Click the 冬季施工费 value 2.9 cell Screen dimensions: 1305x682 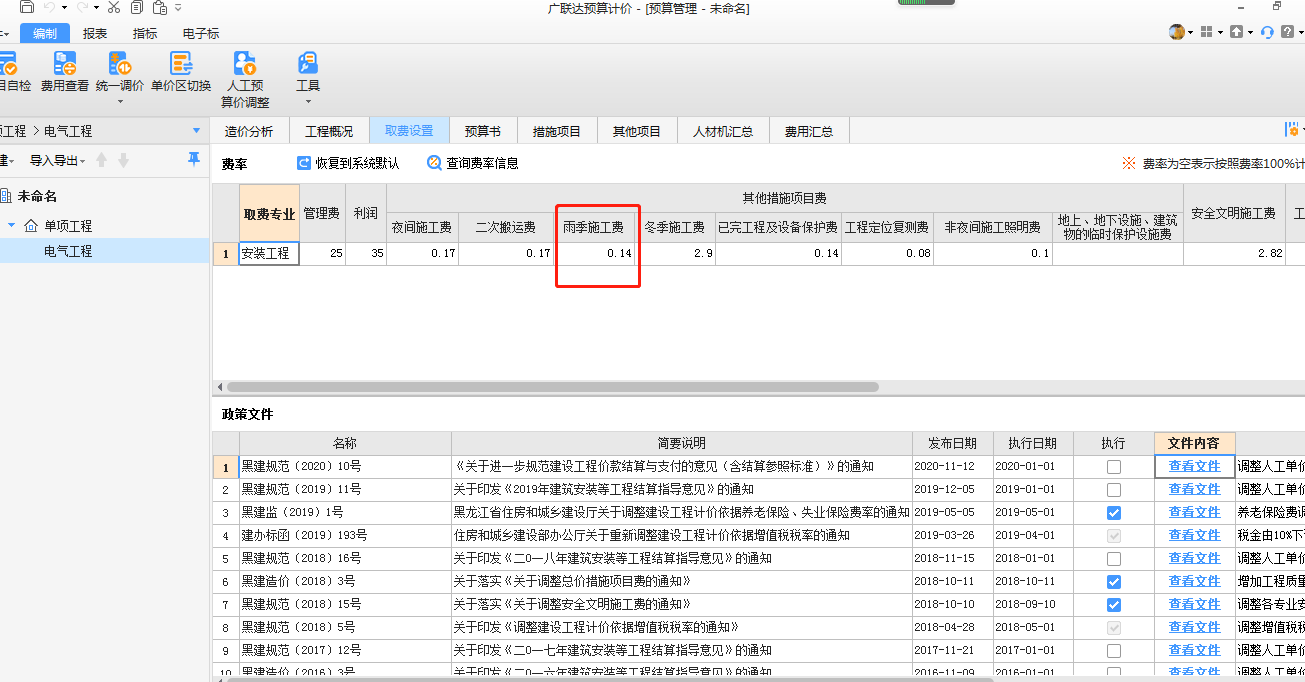677,254
